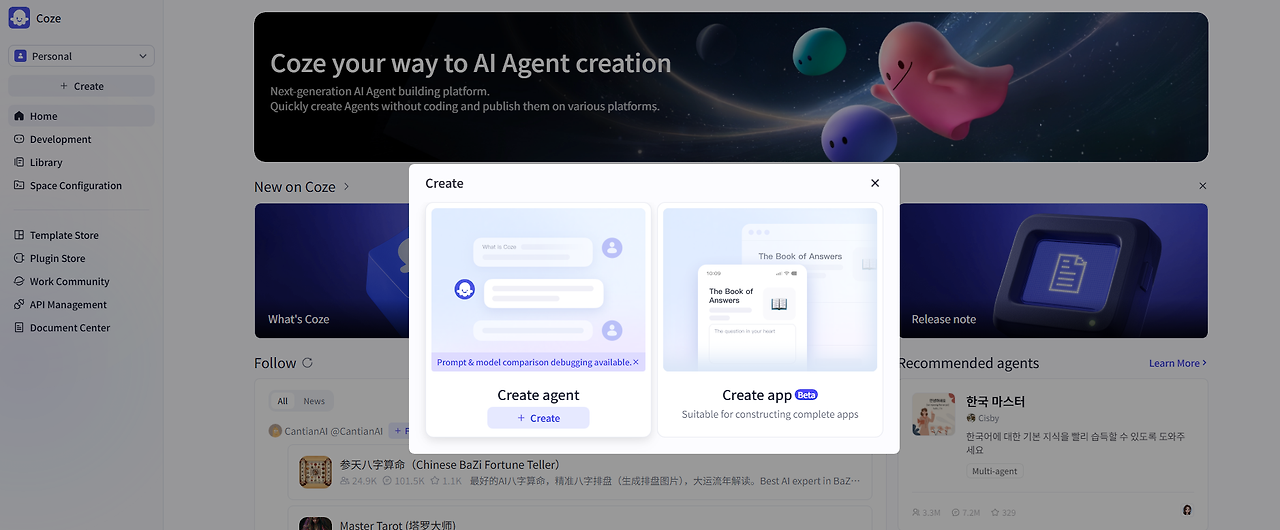Select the Create app card image

(770, 290)
